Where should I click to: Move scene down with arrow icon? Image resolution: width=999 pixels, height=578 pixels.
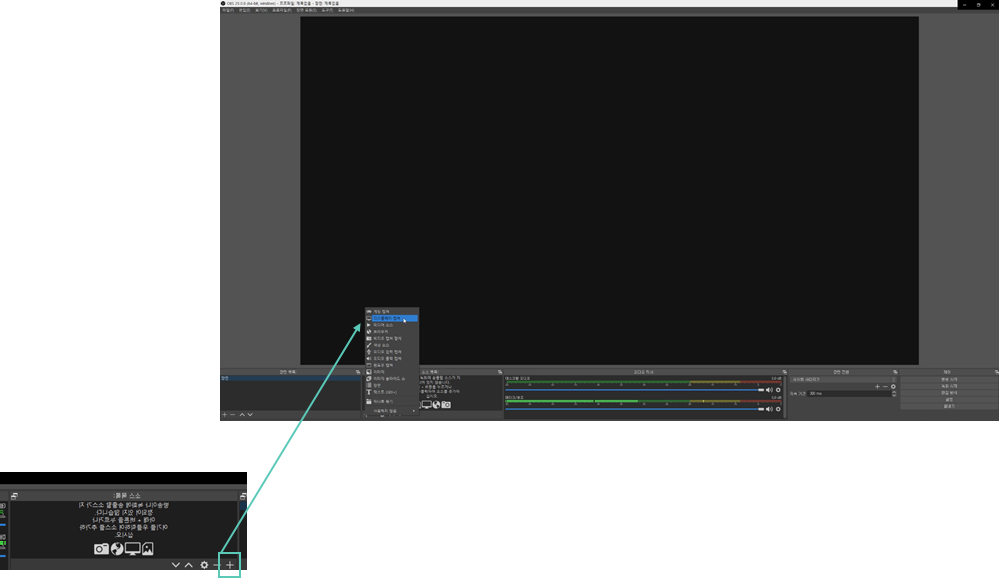click(x=250, y=415)
